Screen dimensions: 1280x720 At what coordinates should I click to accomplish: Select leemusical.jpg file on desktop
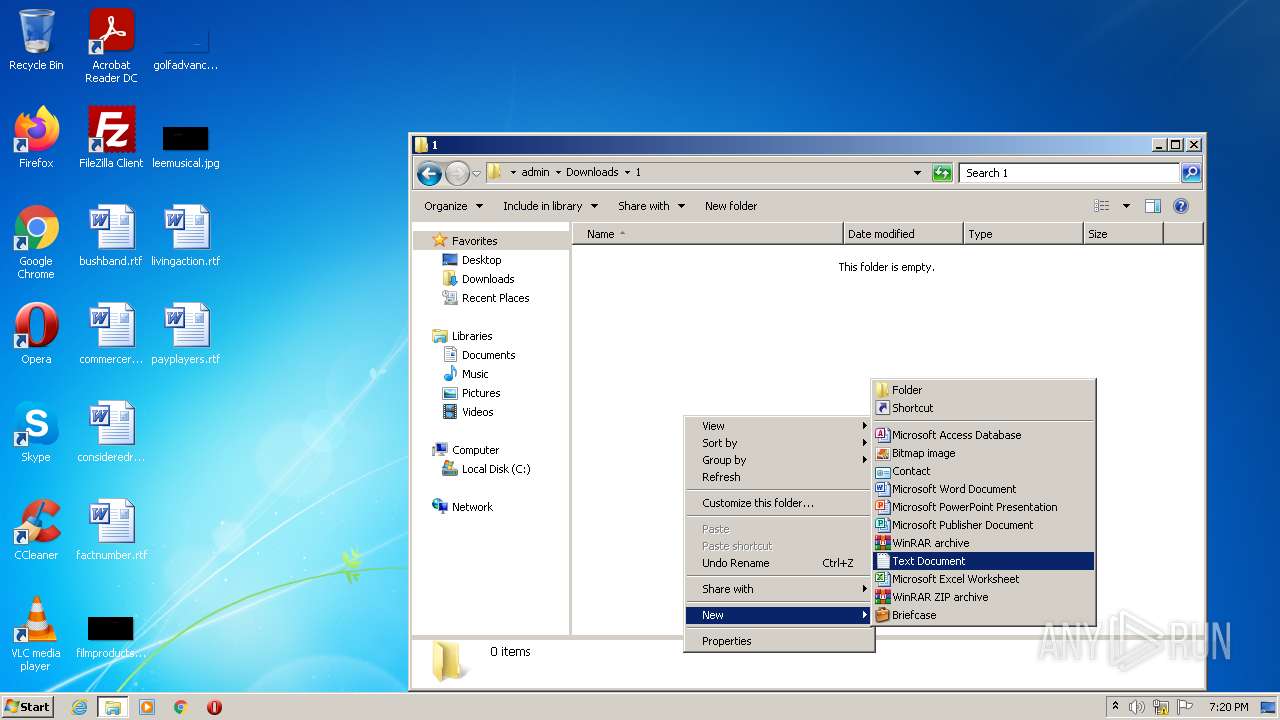(x=186, y=146)
